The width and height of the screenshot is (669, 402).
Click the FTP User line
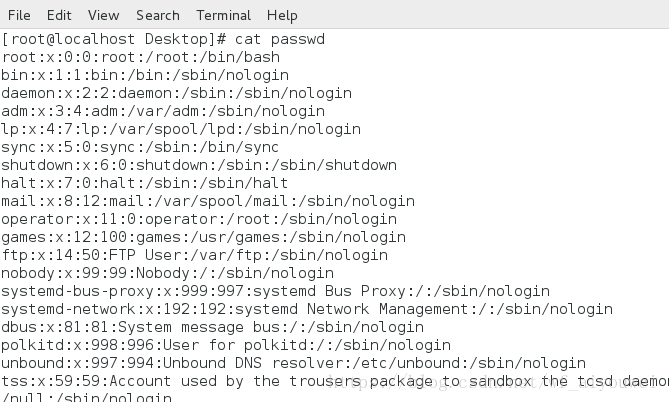point(195,255)
